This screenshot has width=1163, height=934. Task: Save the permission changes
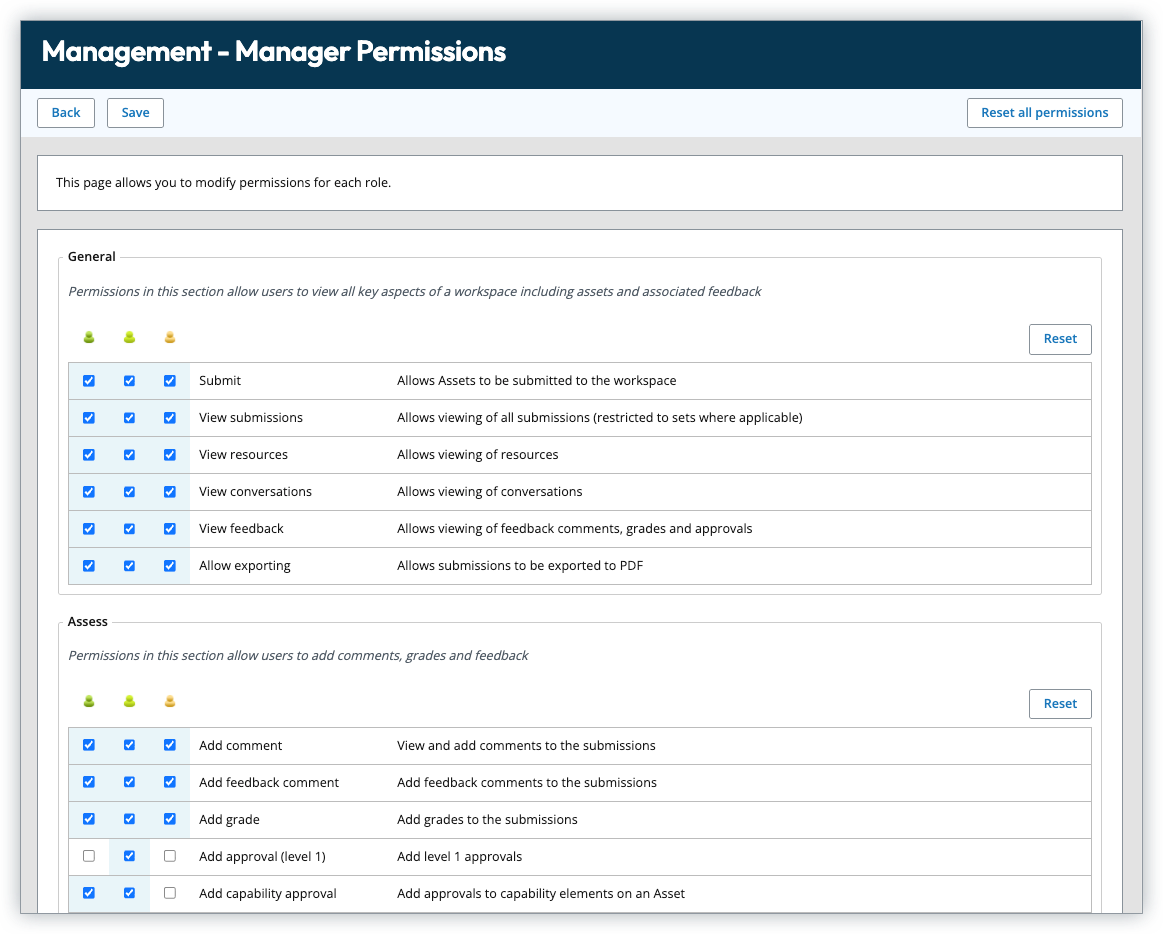click(x=135, y=113)
